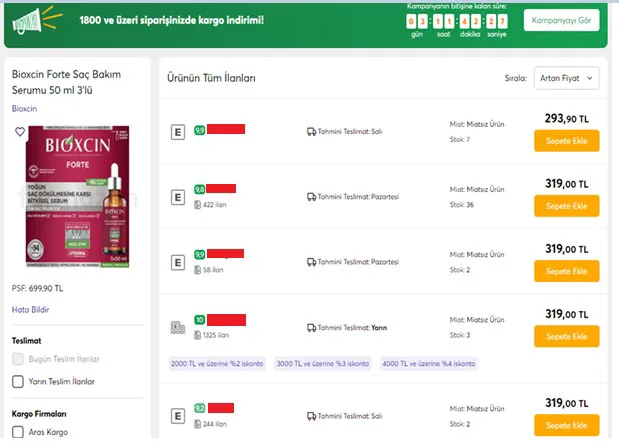Open 1325 ilan seller listings link
619x447 pixels.
click(216, 335)
